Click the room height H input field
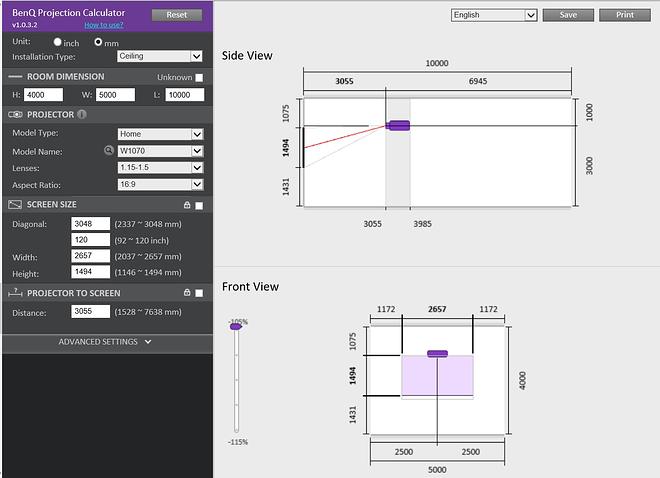The height and width of the screenshot is (478, 660). pyautogui.click(x=43, y=95)
